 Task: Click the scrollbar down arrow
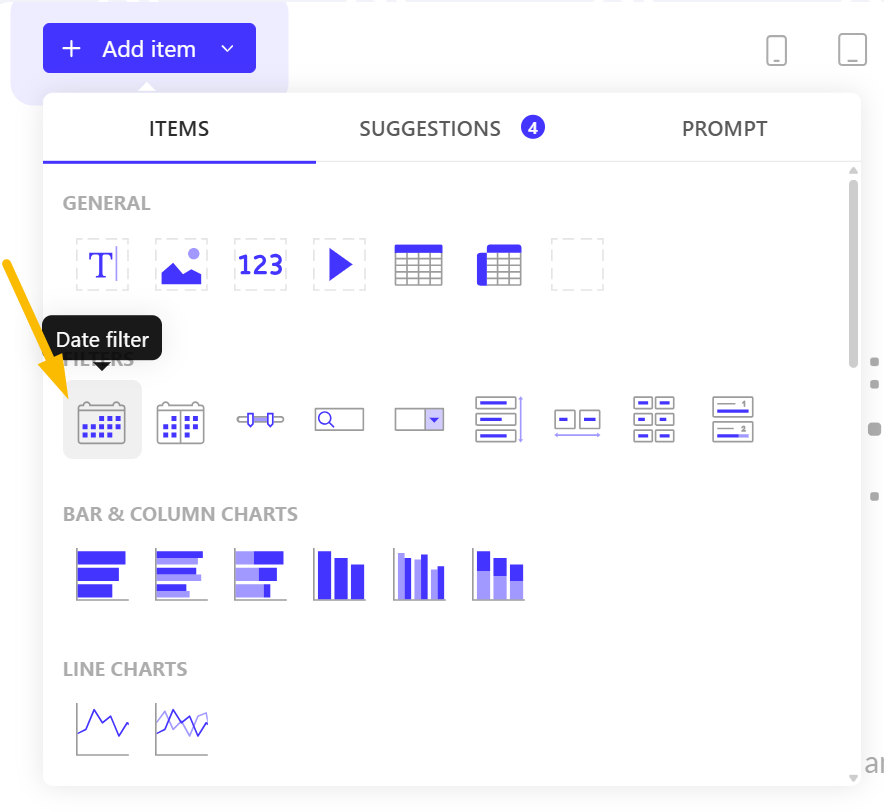point(854,778)
